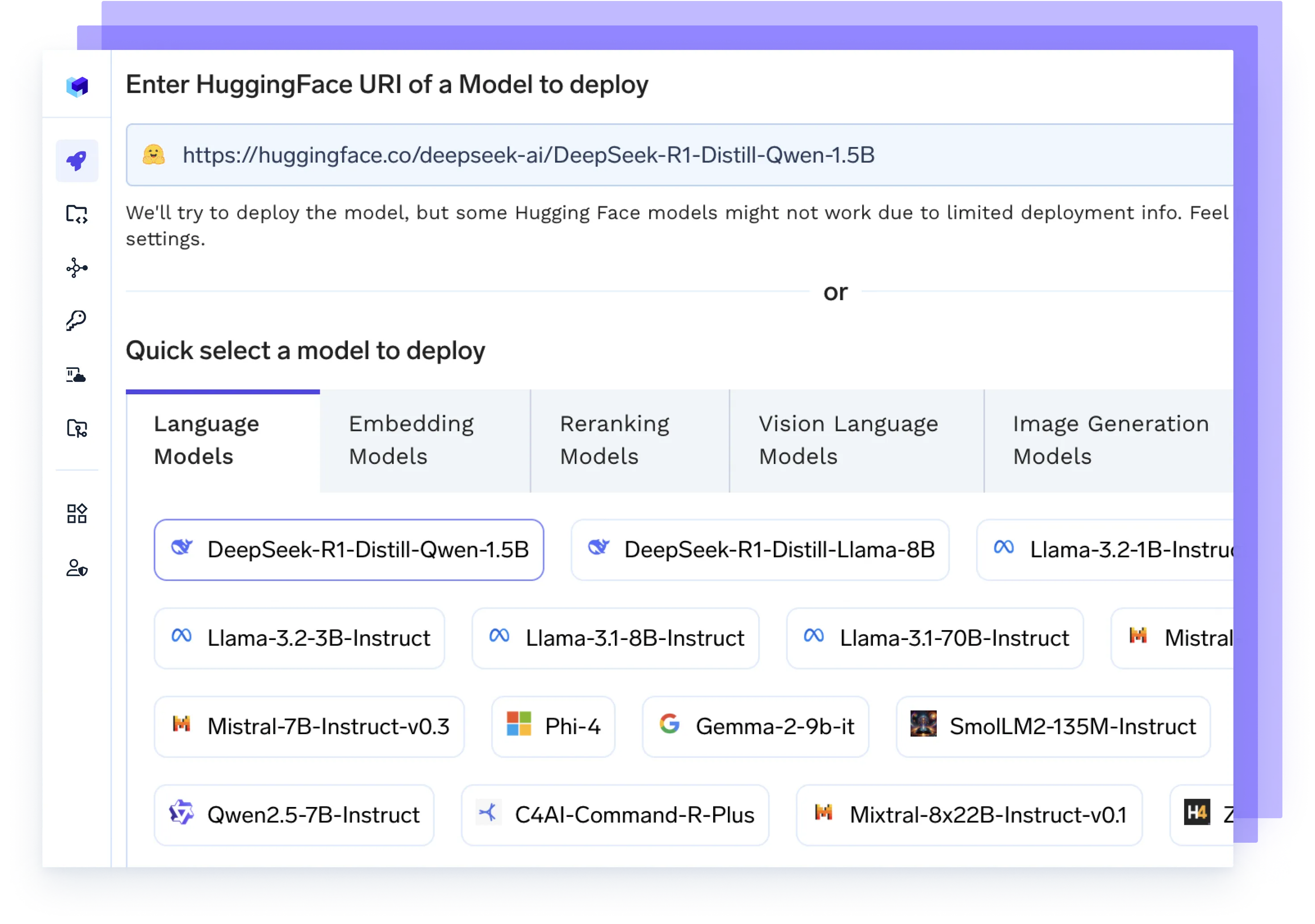Select the DeepSeek-R1-Distill-Llama-8B model

click(x=760, y=550)
